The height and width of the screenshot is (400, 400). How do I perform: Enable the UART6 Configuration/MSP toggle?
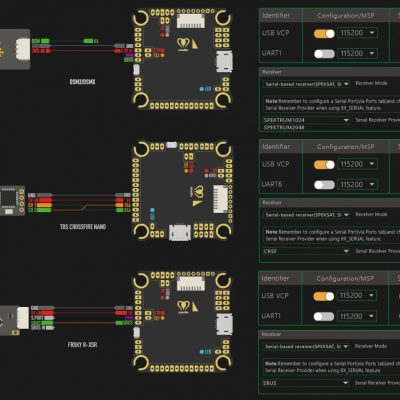(324, 185)
